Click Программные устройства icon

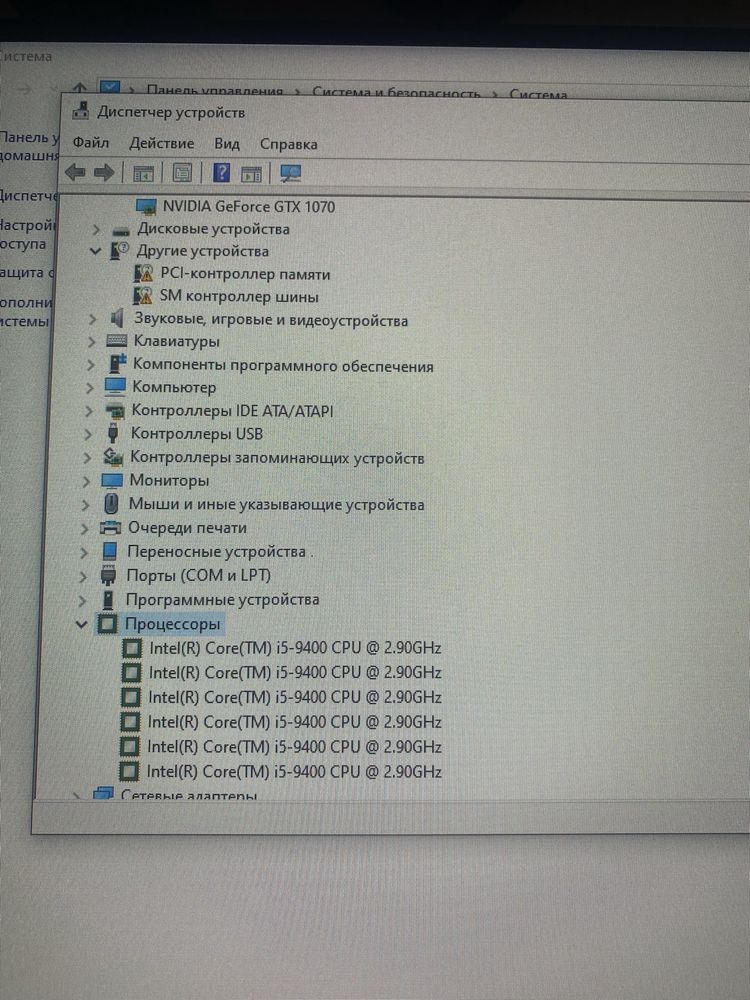pyautogui.click(x=108, y=599)
